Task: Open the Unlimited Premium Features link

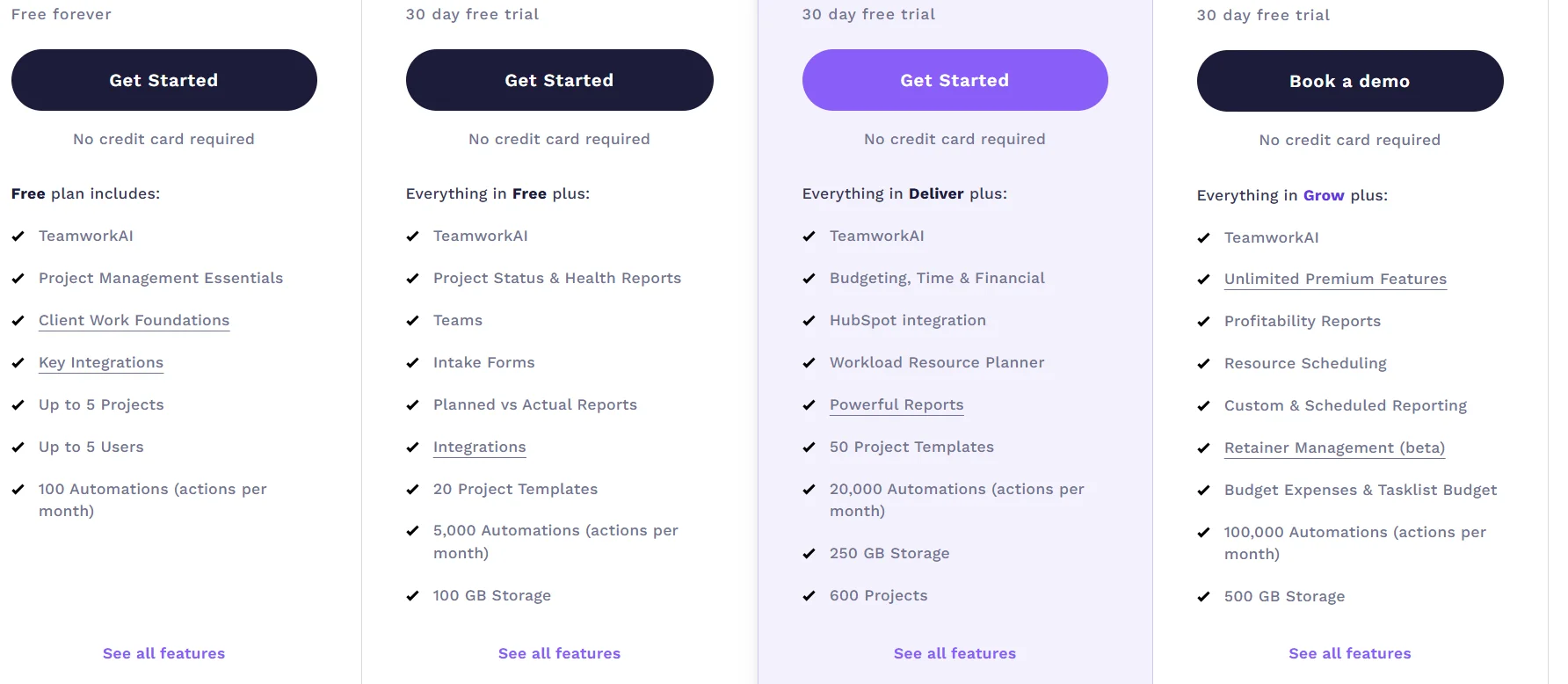Action: click(x=1335, y=279)
